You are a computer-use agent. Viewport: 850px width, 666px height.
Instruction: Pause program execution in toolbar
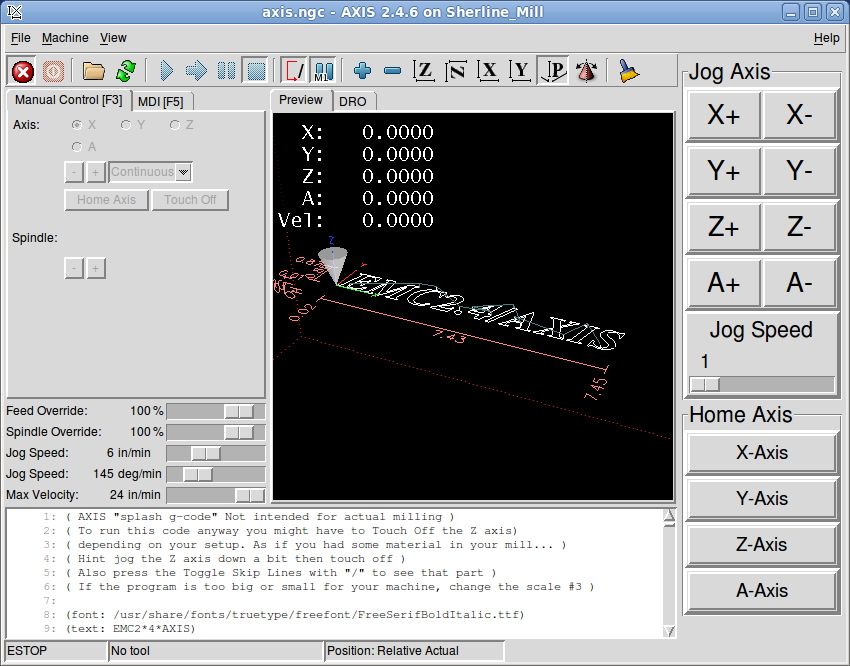(x=226, y=71)
